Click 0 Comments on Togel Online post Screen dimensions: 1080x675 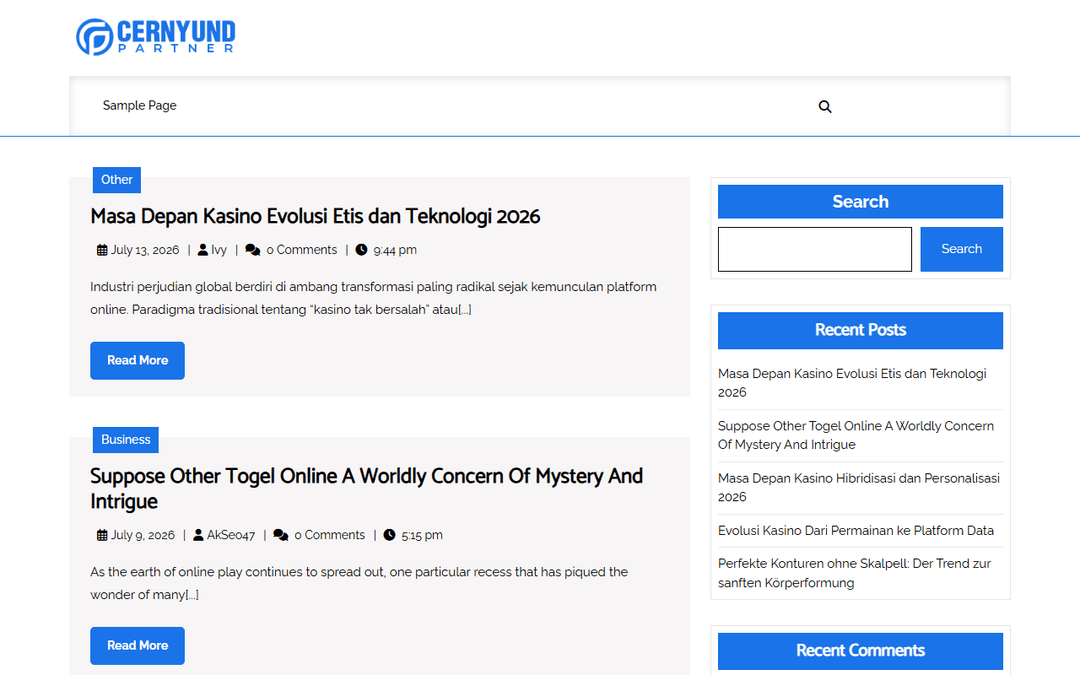pyautogui.click(x=329, y=535)
